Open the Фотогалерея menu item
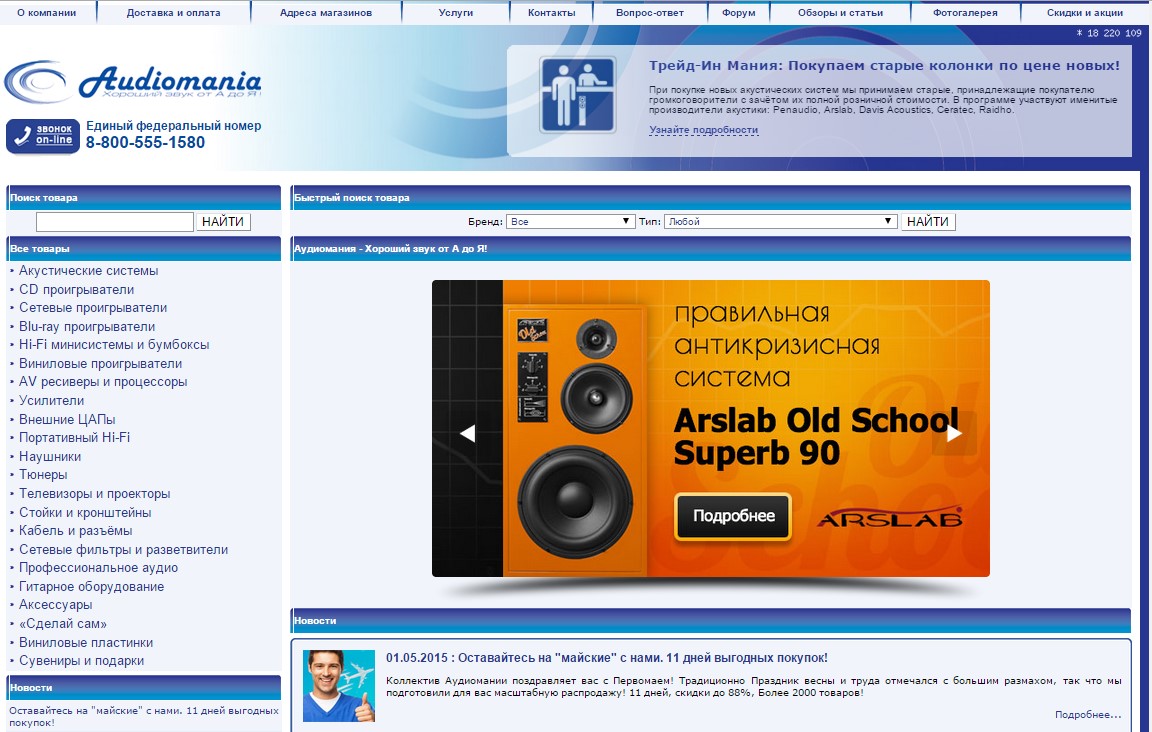Screen dimensions: 1152x732 (x=965, y=12)
